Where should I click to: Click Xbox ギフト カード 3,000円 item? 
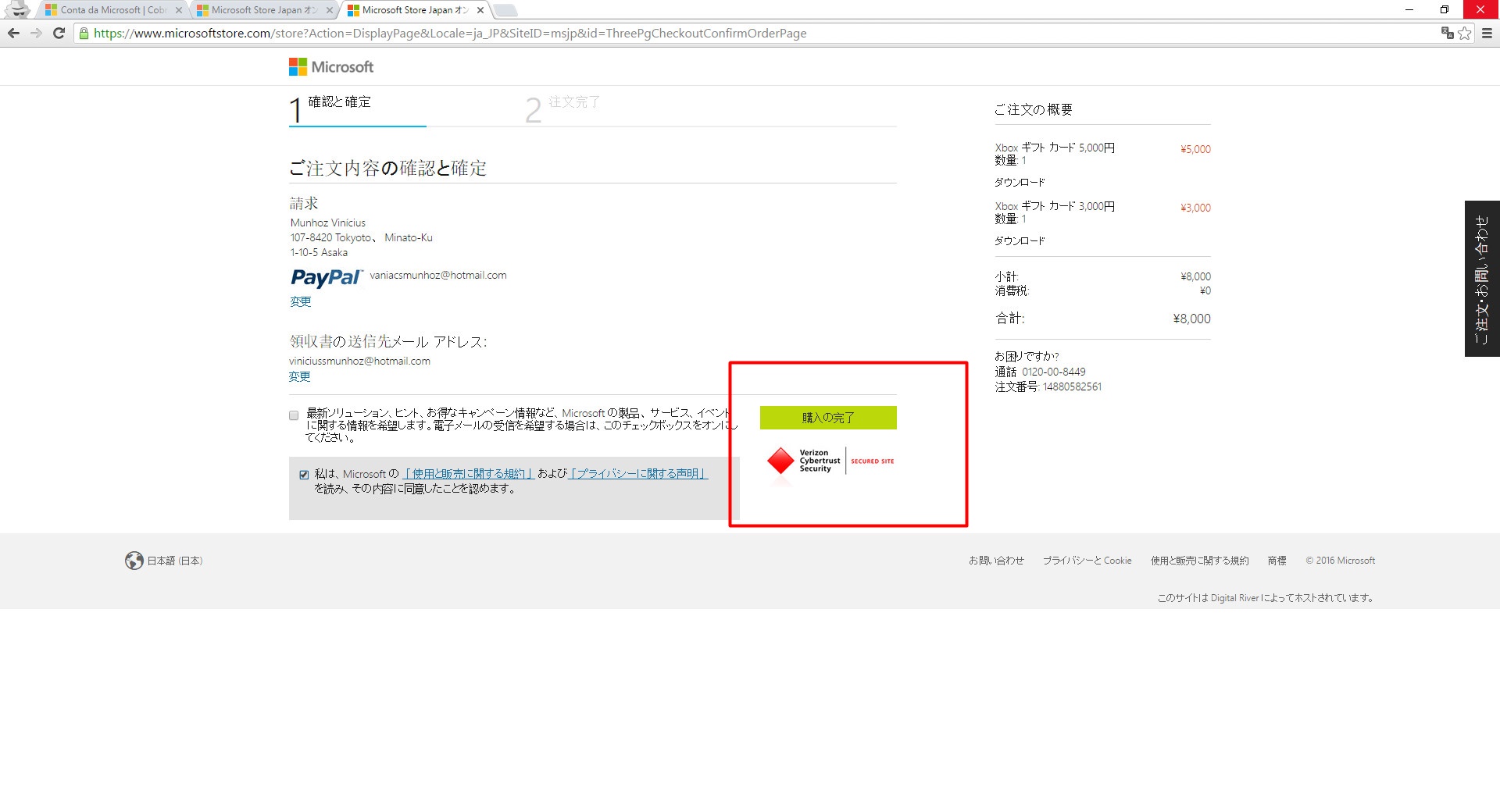[1055, 206]
